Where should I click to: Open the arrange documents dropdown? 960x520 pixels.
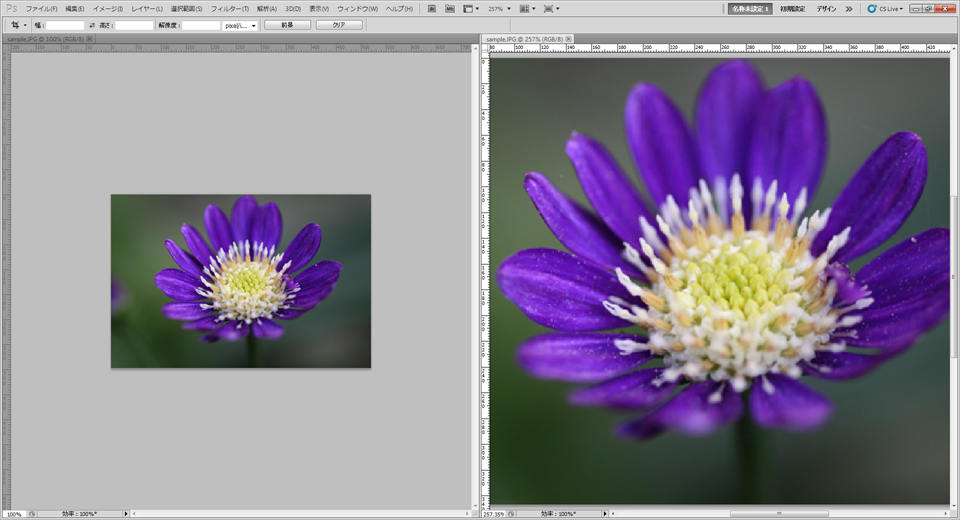tap(527, 9)
